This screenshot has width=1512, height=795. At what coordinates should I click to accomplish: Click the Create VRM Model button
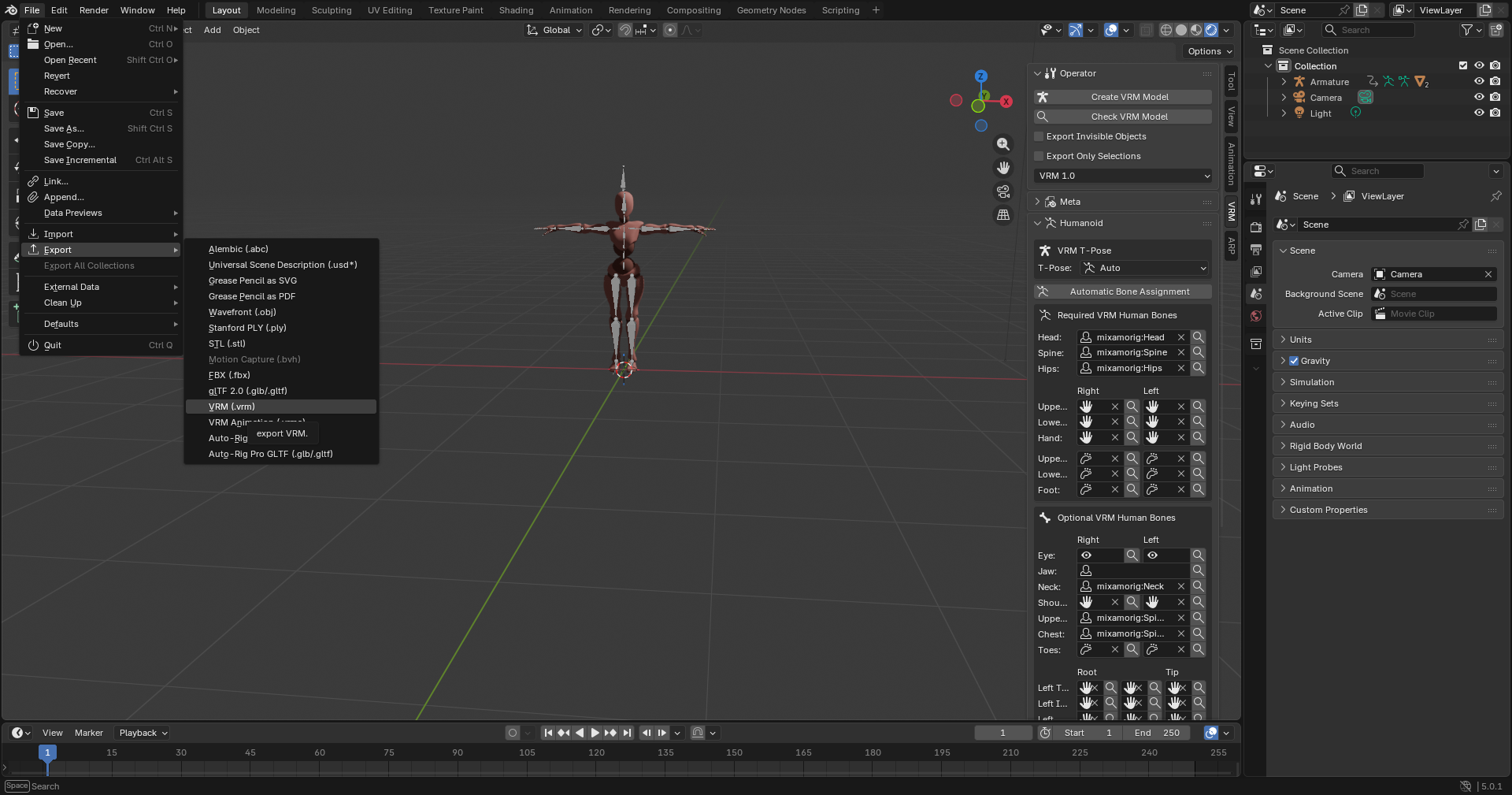pyautogui.click(x=1123, y=97)
